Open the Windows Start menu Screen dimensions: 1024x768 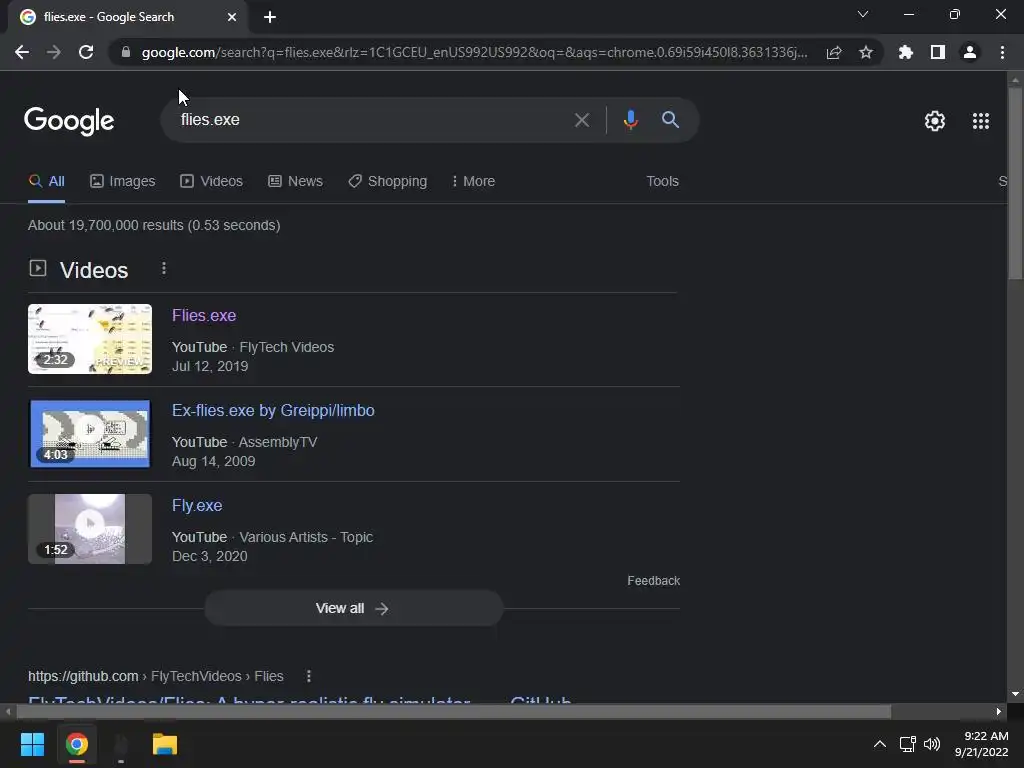32,744
